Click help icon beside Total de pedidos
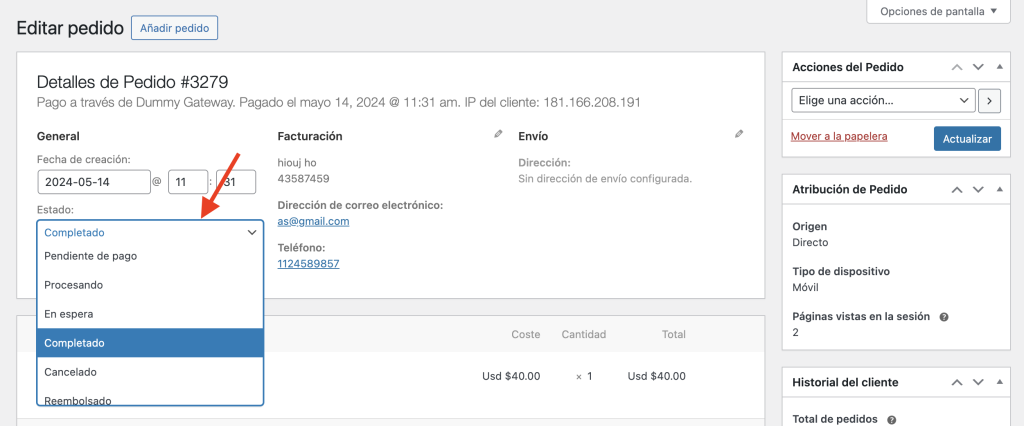This screenshot has height=426, width=1024. (891, 420)
